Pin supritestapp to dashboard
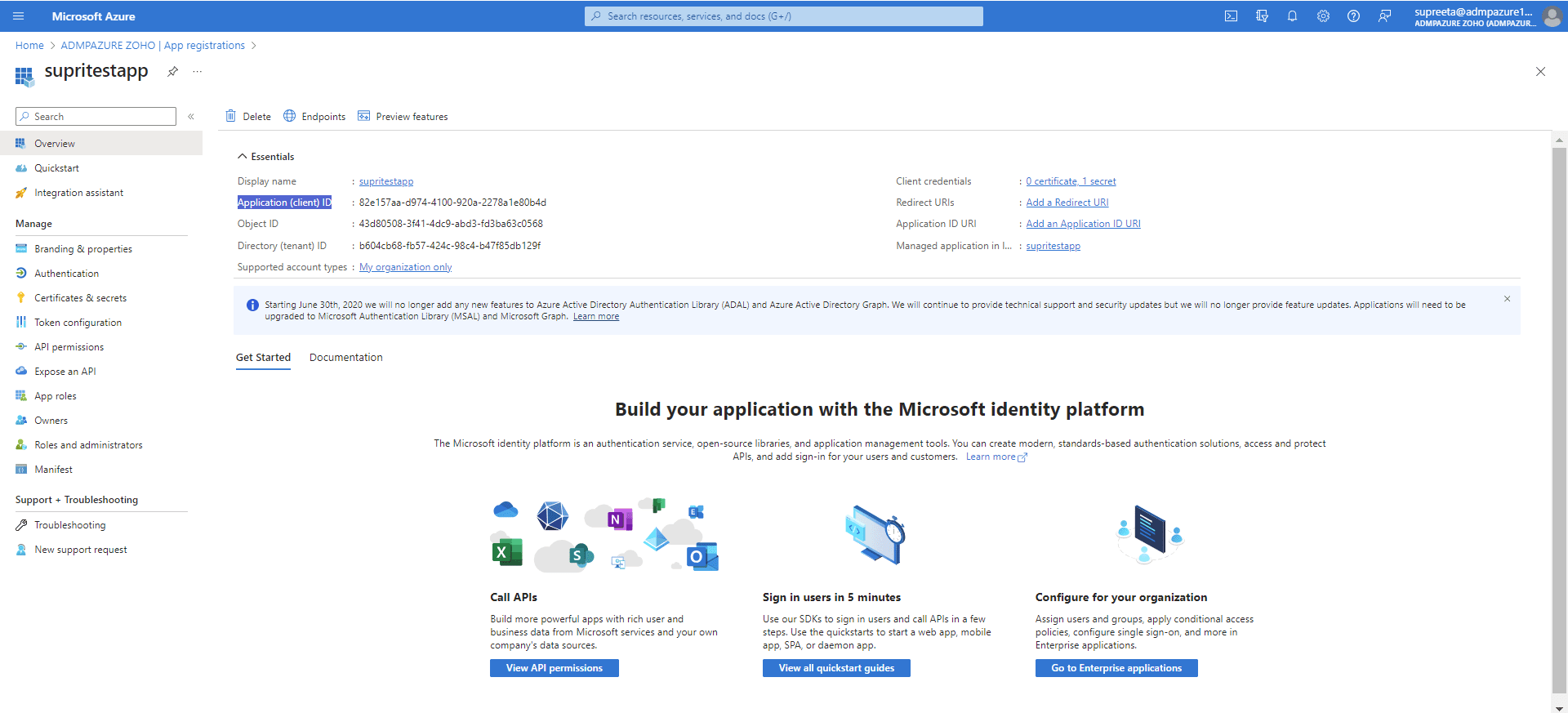1568x713 pixels. 172,72
